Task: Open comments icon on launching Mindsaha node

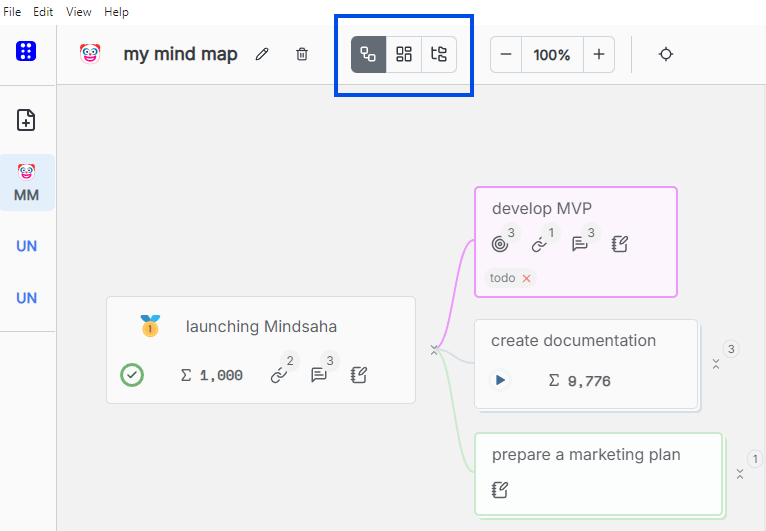Action: 319,375
